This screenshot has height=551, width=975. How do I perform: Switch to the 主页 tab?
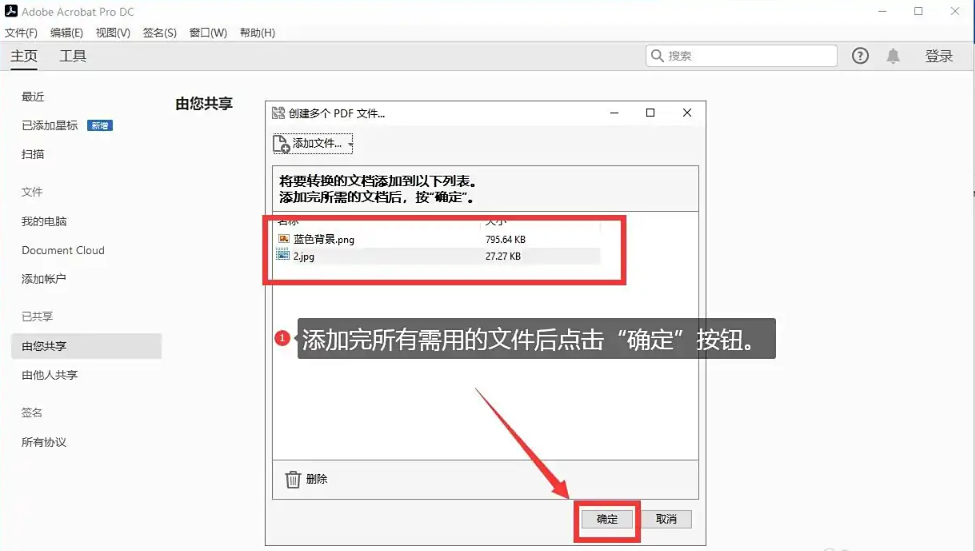[x=24, y=56]
